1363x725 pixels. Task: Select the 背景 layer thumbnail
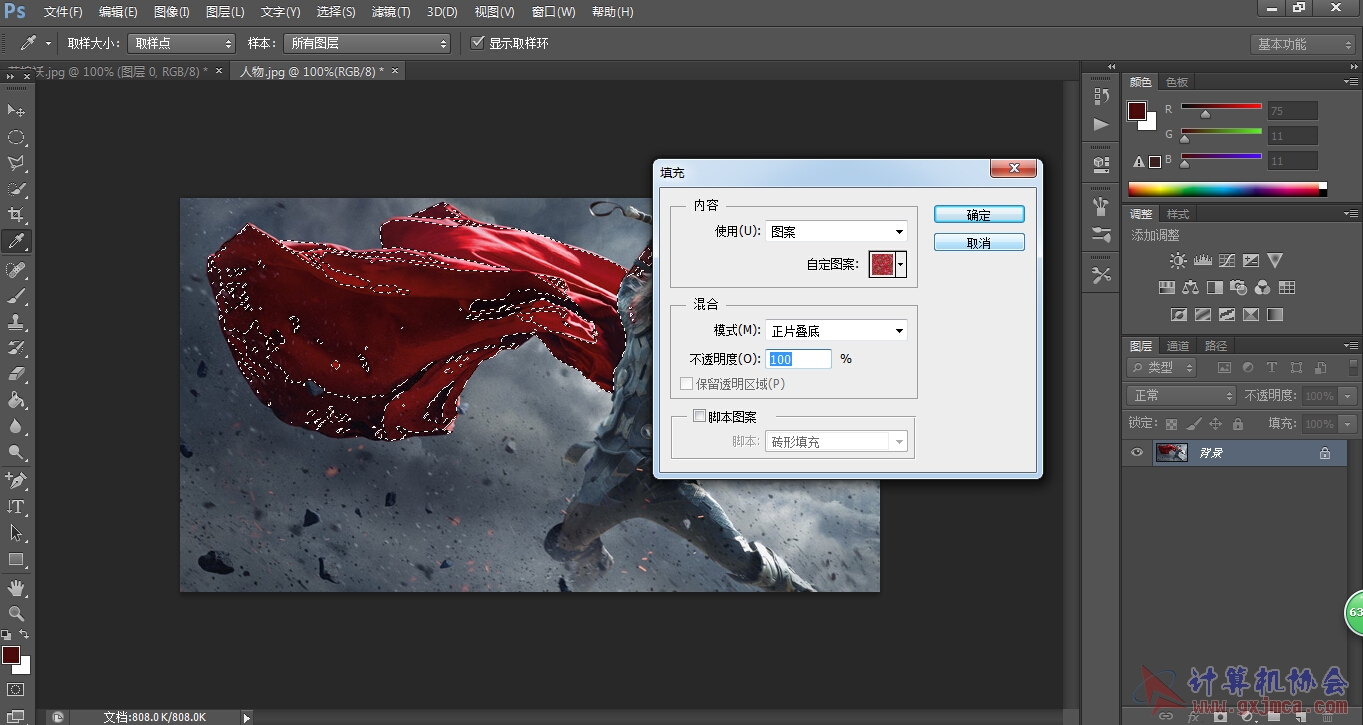1171,453
